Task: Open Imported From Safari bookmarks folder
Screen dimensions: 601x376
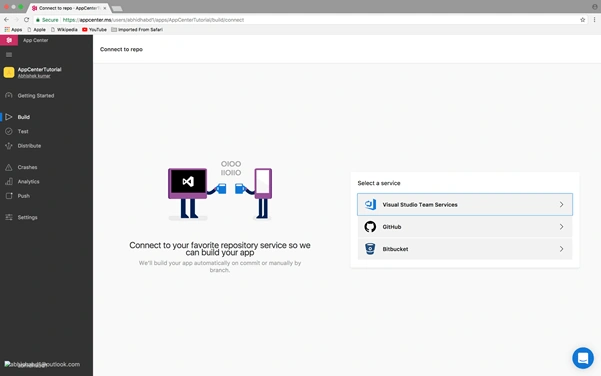Action: coord(137,30)
